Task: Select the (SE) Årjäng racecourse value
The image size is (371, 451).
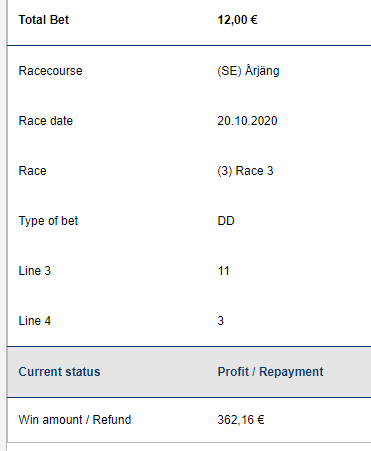Action: pos(248,71)
